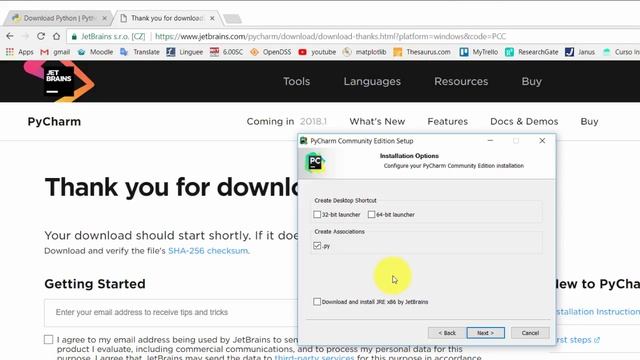Open the Apps bookmark grid icon

point(10,52)
